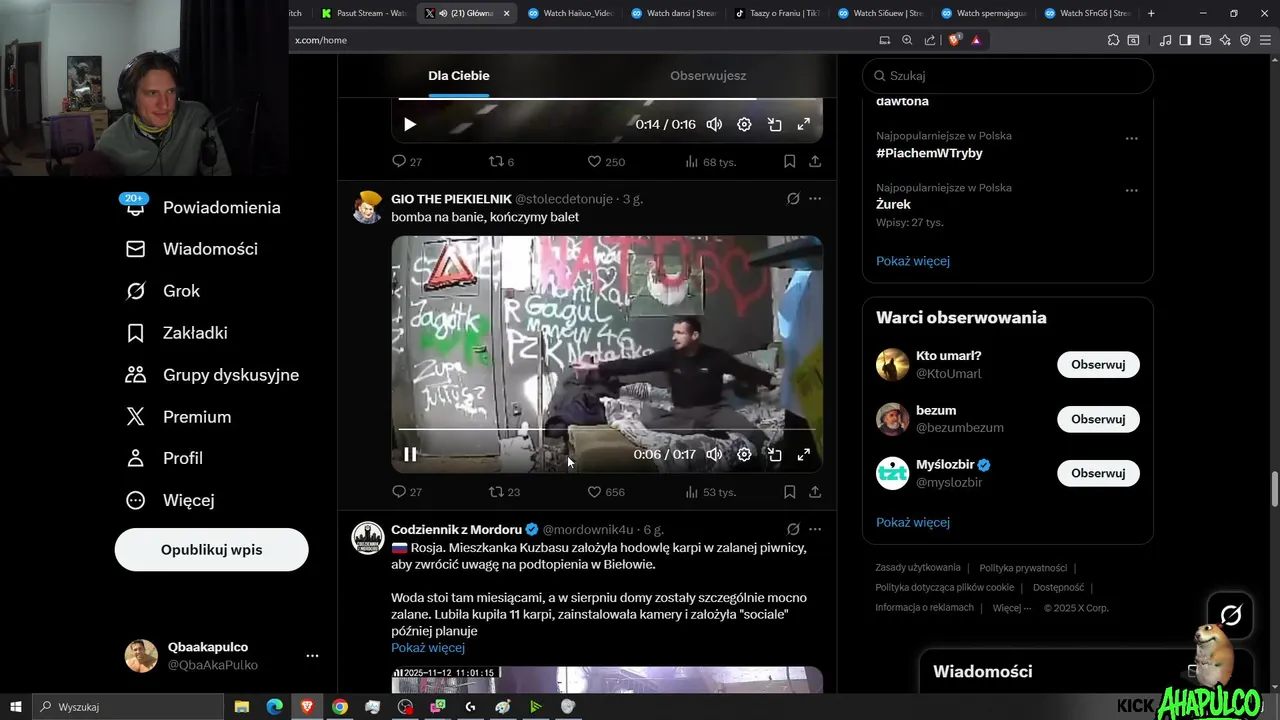
Task: Follow Kto umarl? with Obserwuj
Action: (1098, 365)
